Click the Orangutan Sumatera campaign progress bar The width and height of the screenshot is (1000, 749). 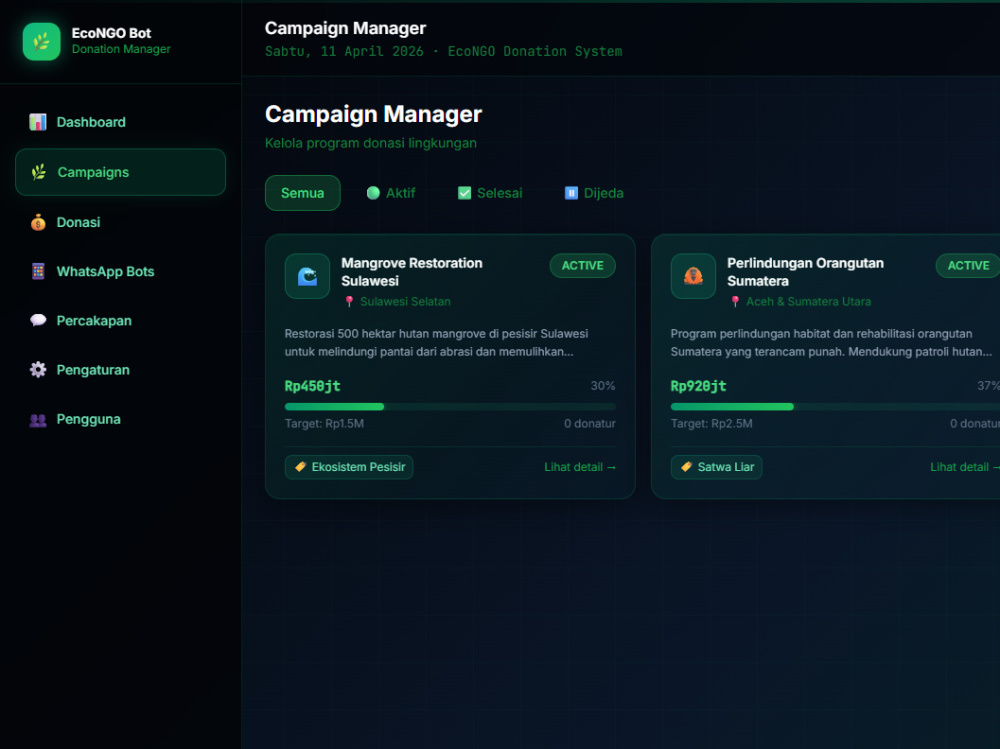click(835, 406)
